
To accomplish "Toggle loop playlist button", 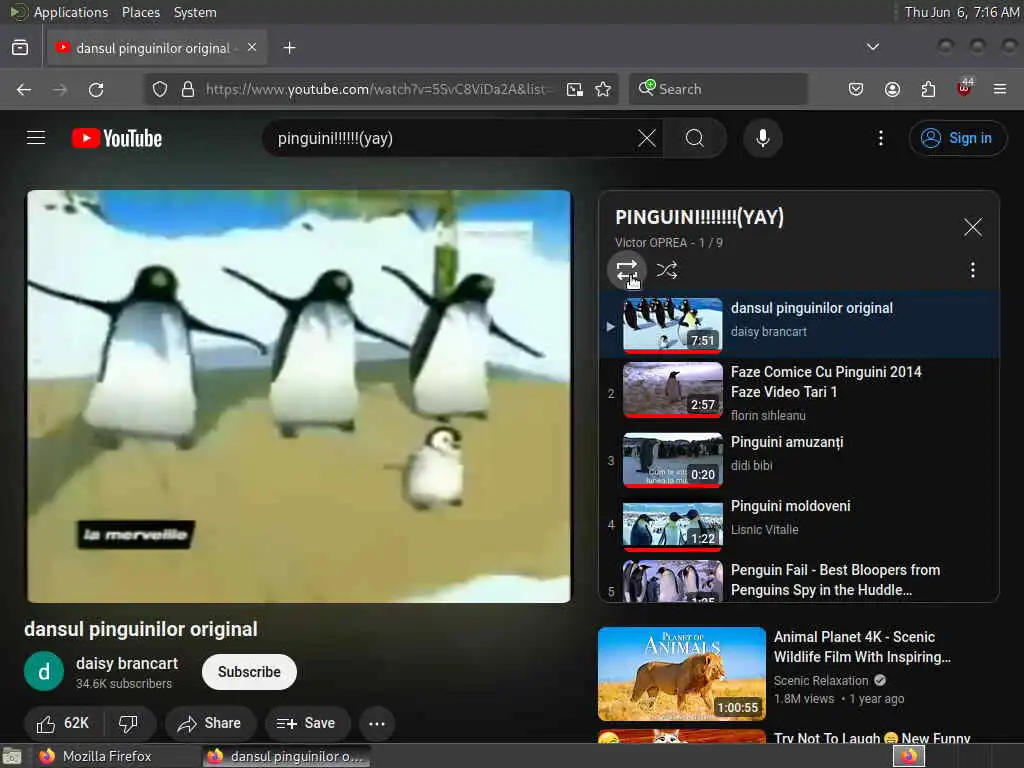I will pos(627,270).
